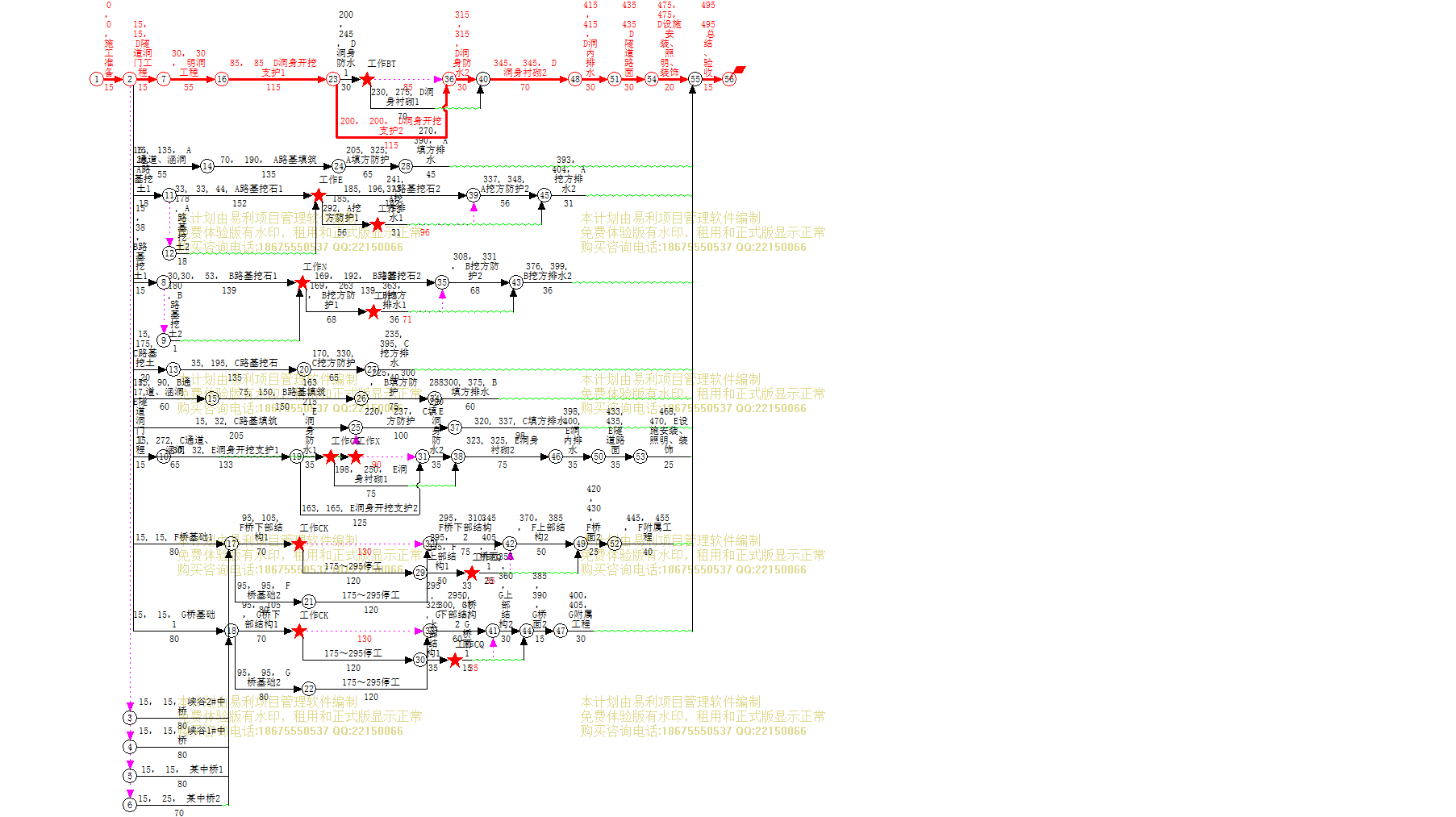This screenshot has width=1456, height=817.
Task: Select event node 22
Action: point(309,689)
